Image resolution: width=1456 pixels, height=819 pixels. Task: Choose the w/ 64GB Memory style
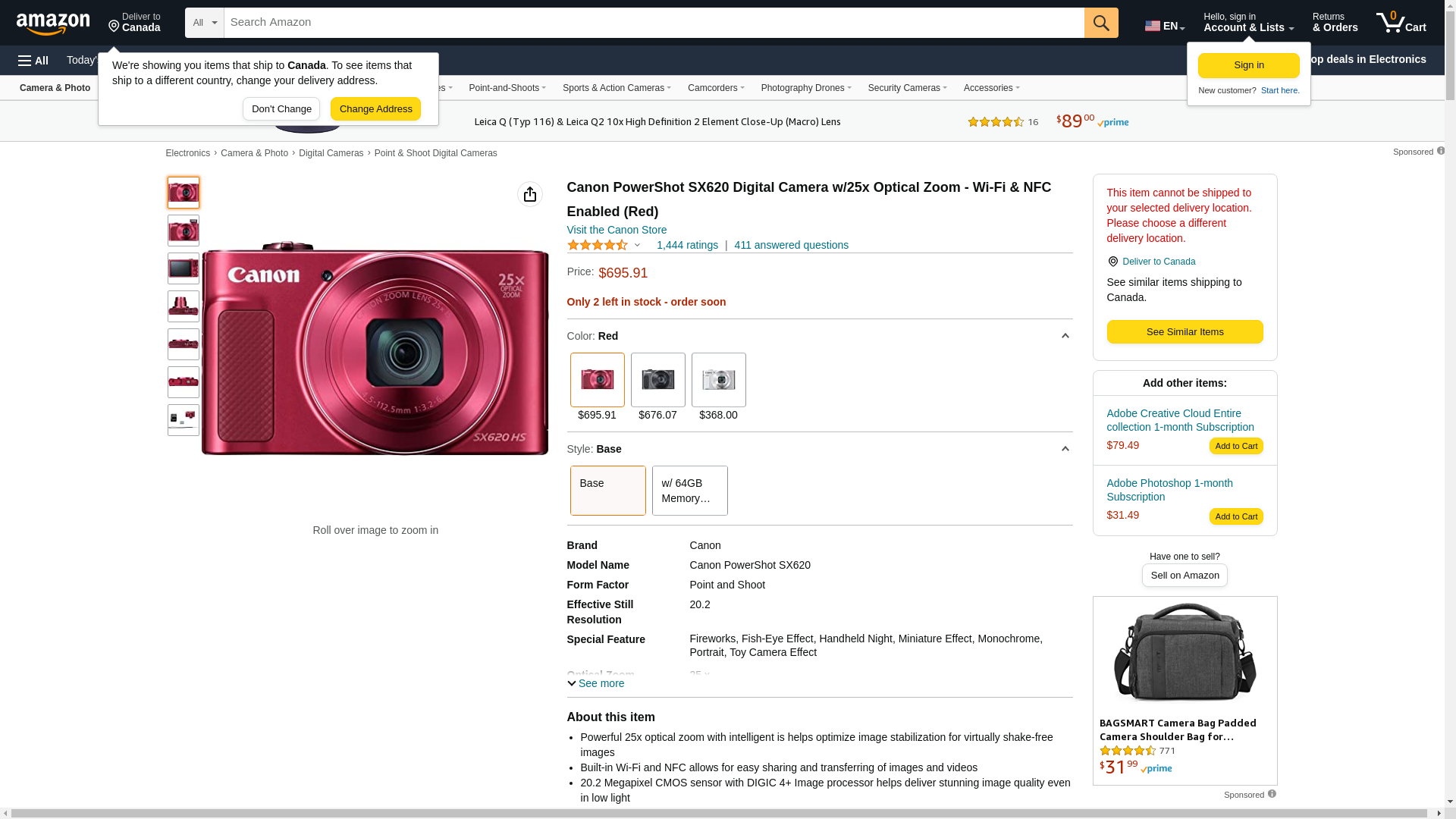click(689, 491)
